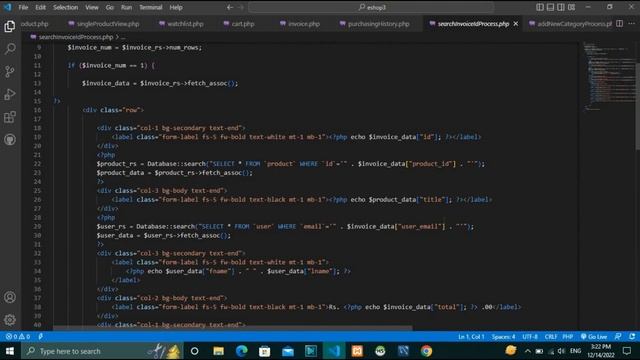Open the Manage gear icon
Image resolution: width=640 pixels, height=360 pixels.
(10, 320)
